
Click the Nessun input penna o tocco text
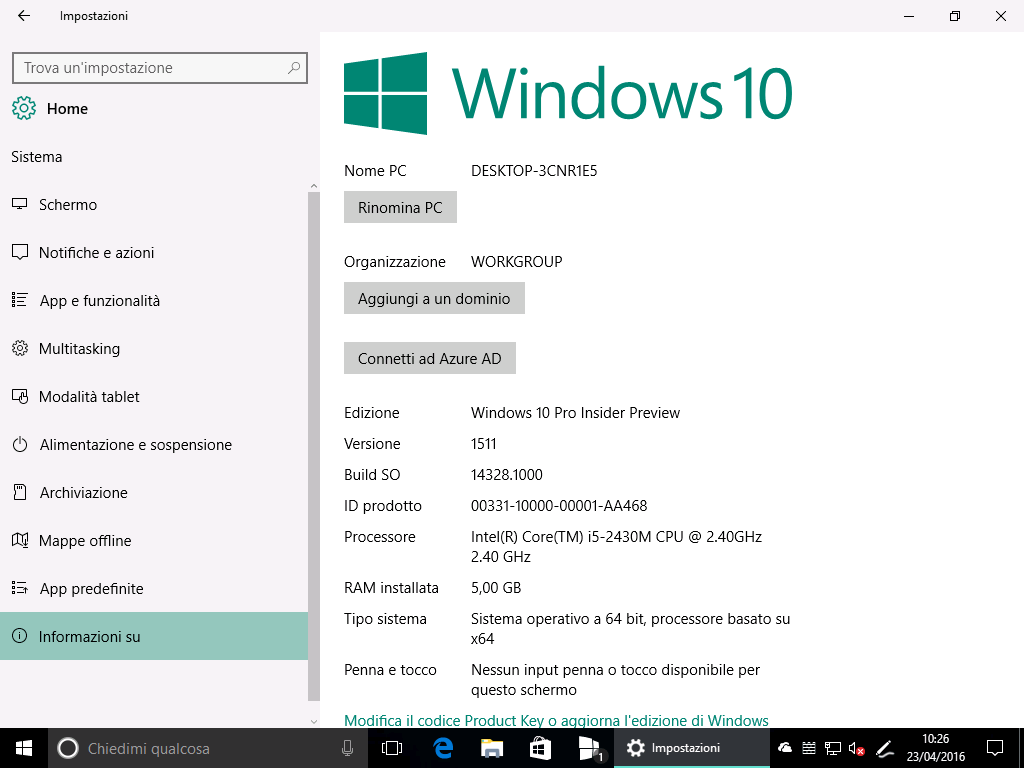pos(616,679)
